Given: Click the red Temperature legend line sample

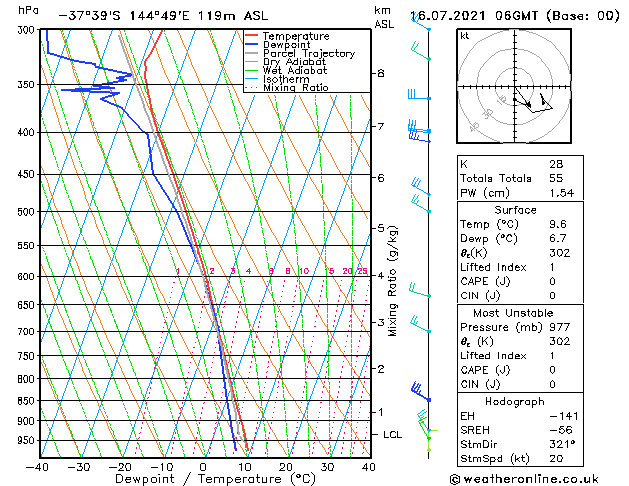Looking at the screenshot, I should [251, 36].
